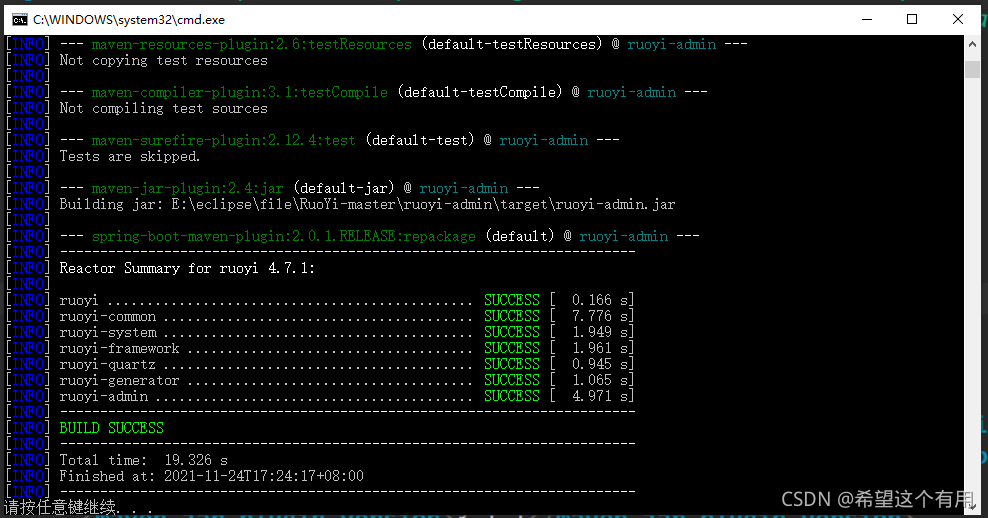Click 'maven-surefire-plugin:2.12.4:test' text
The image size is (988, 518).
pyautogui.click(x=224, y=140)
